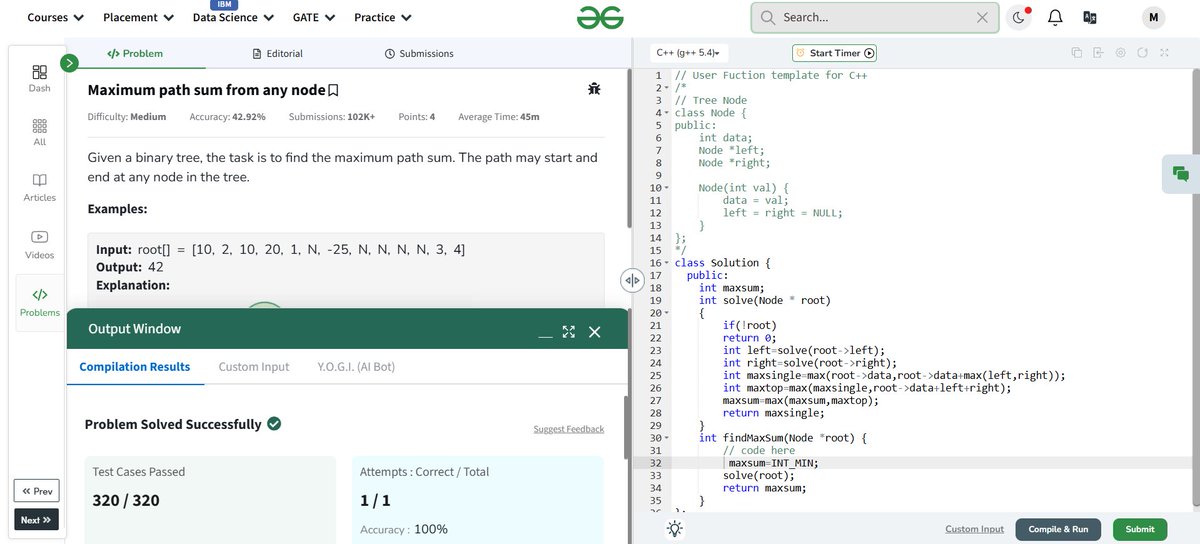Click line 32 maxsum=INT_MIN in editor
The width and height of the screenshot is (1200, 544).
click(x=775, y=463)
